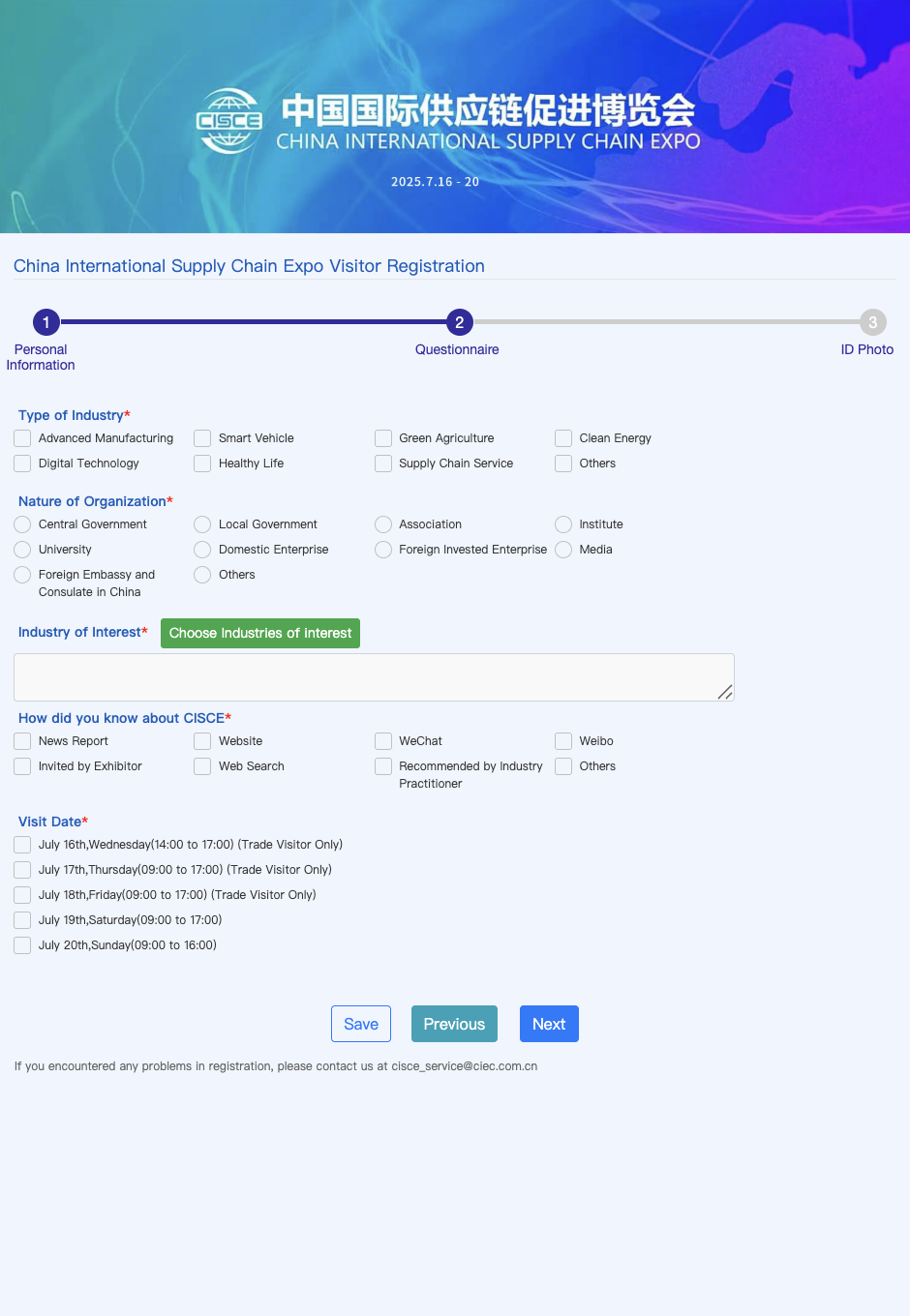Select July 19th Saturday visit date

click(x=22, y=920)
